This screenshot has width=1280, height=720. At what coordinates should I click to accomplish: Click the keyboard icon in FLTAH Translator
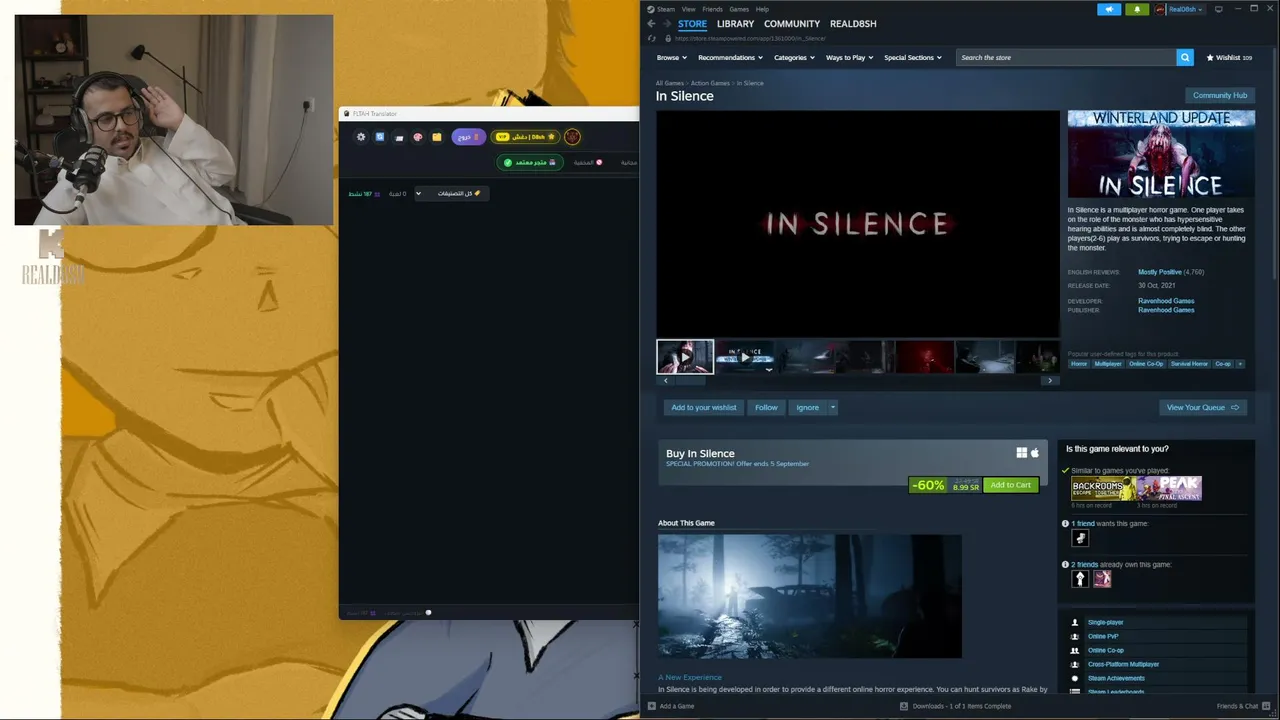[x=399, y=137]
